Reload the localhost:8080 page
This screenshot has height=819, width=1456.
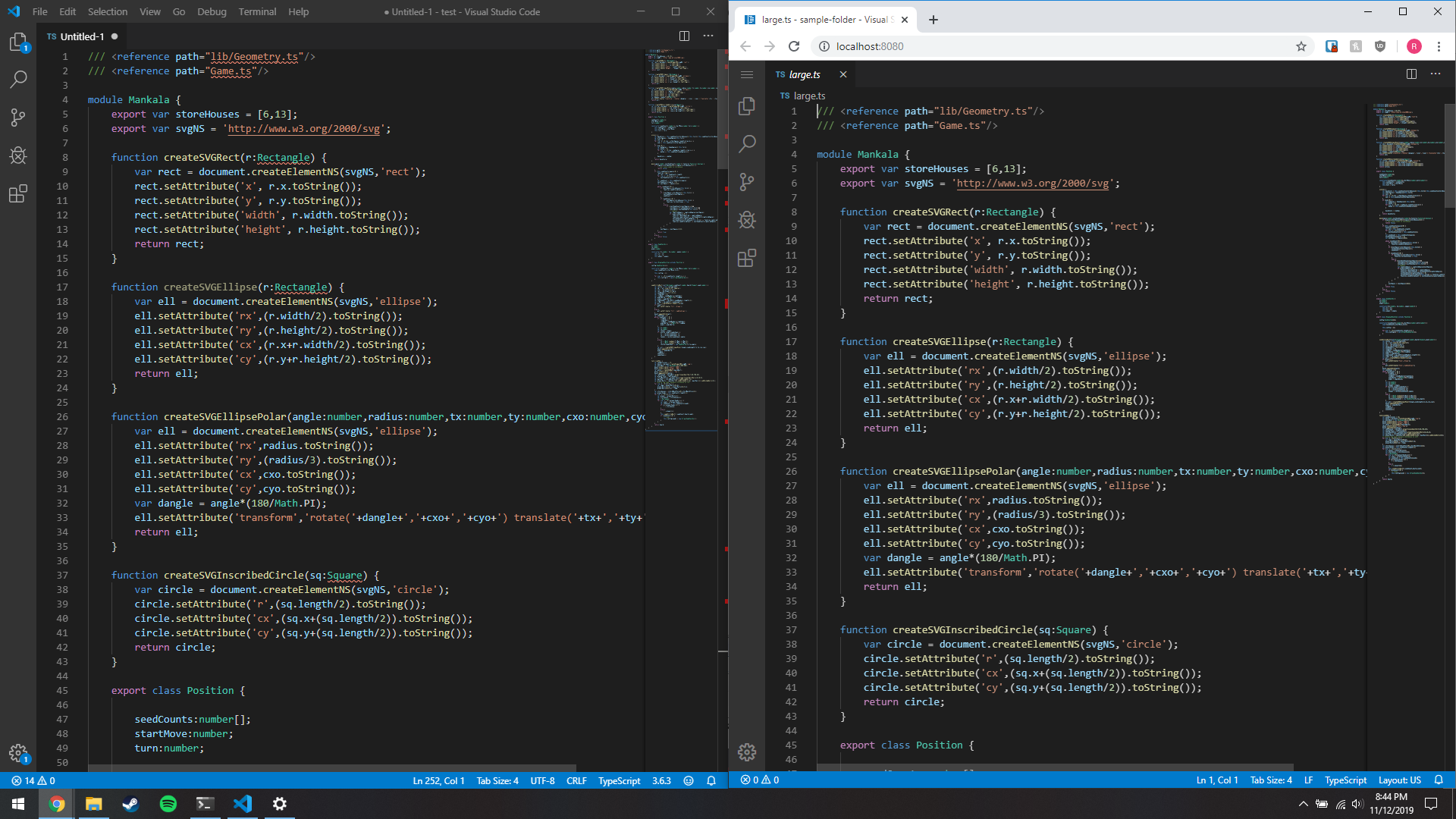click(794, 46)
